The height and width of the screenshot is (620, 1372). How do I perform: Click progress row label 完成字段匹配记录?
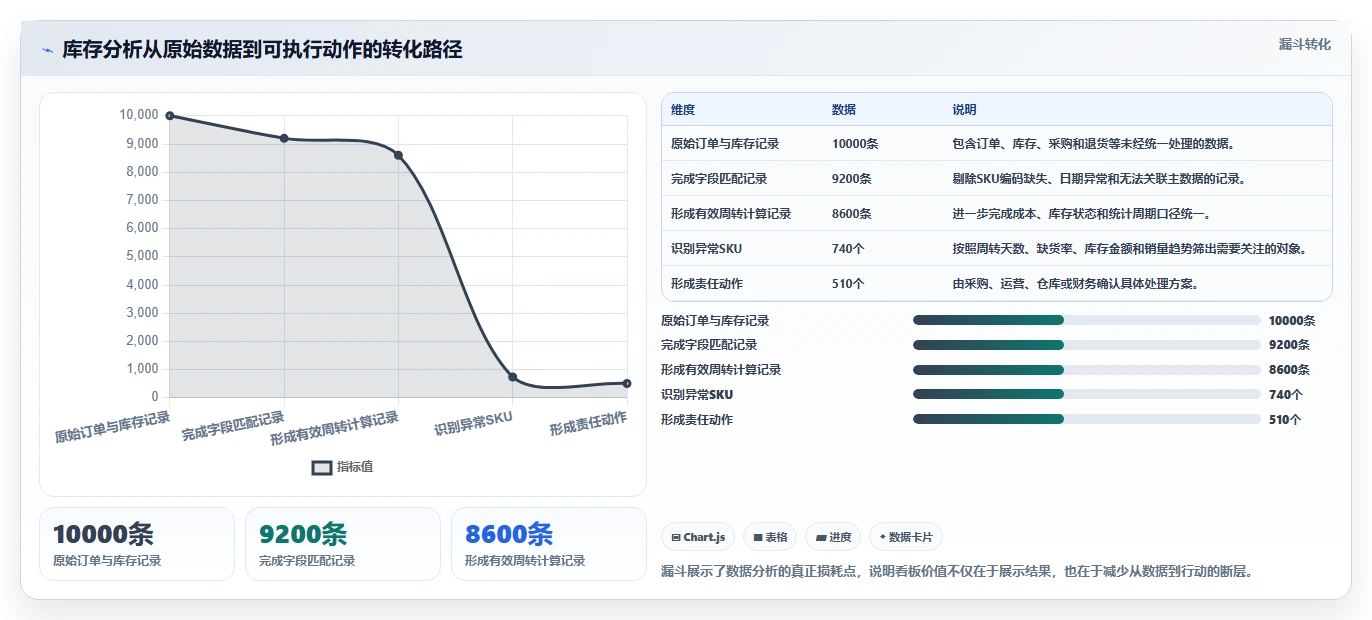tap(709, 345)
